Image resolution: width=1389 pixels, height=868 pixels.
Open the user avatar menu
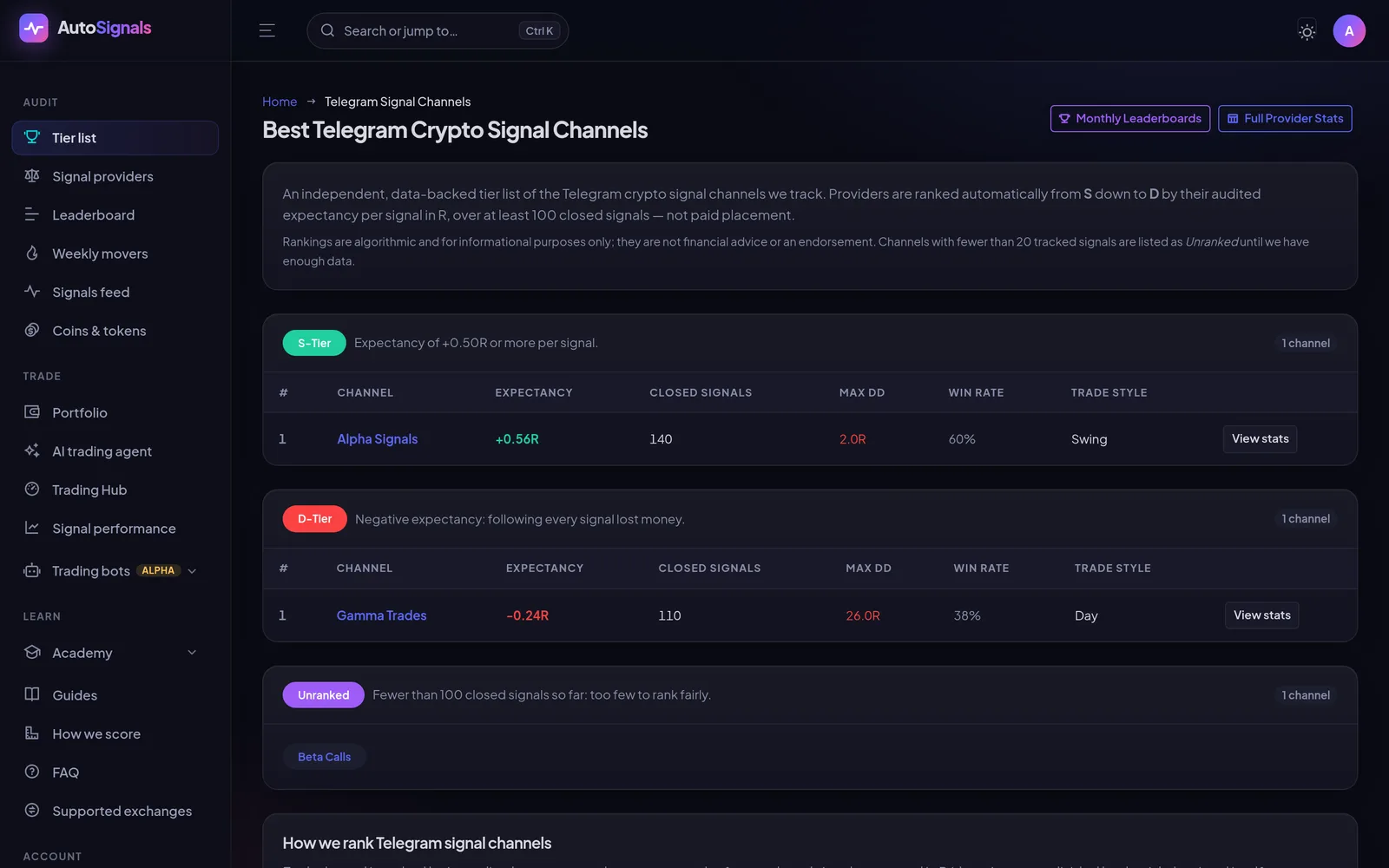point(1349,31)
